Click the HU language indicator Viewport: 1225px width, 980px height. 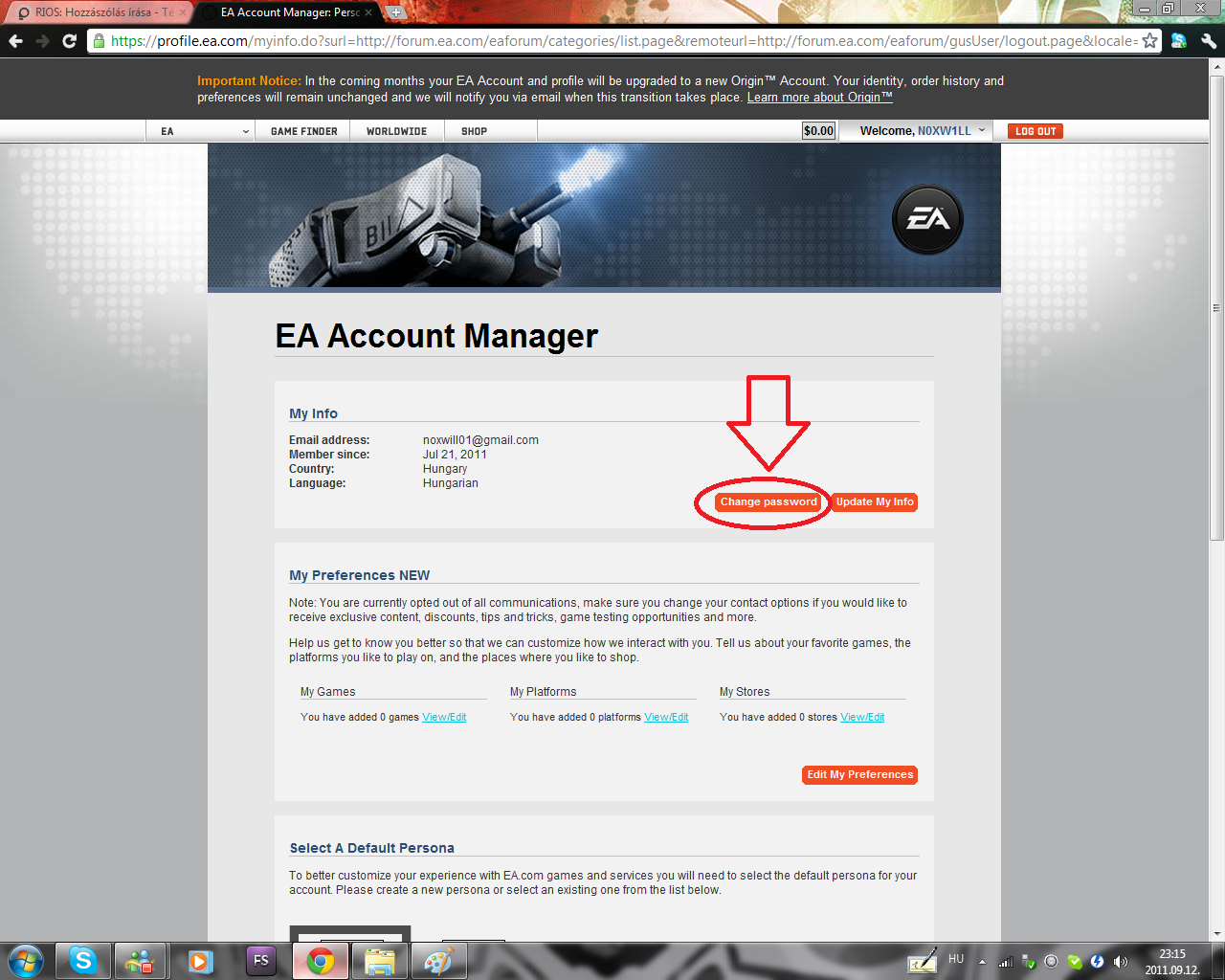pos(956,959)
